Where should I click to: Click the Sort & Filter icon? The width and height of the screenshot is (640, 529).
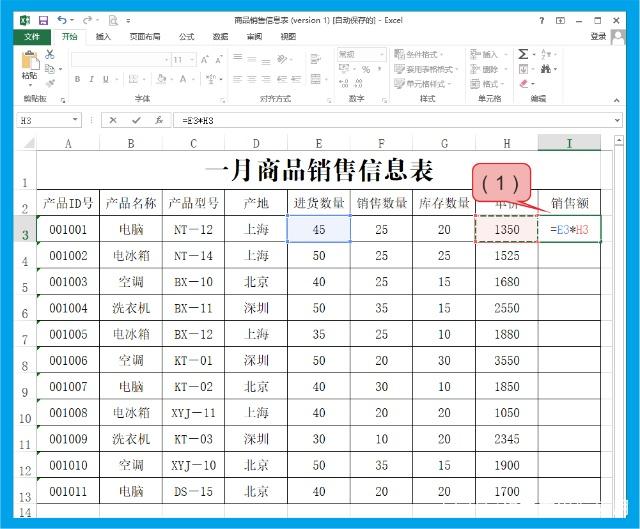pos(546,54)
